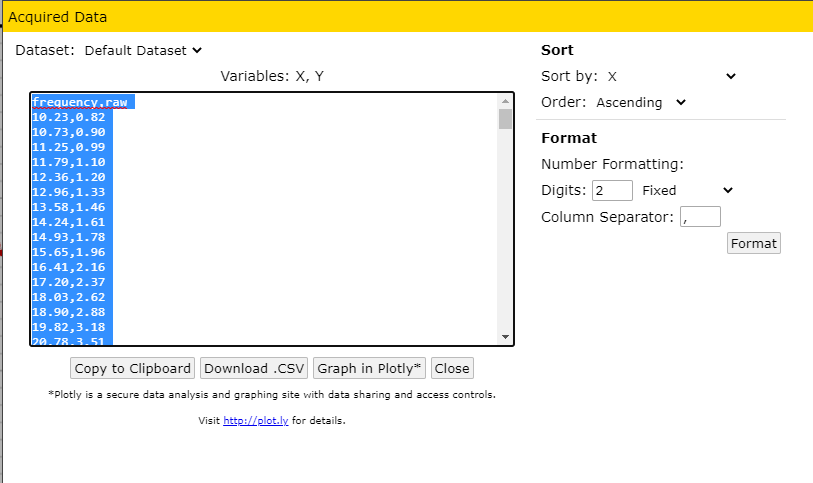Open the Order dropdown set to Ascending
813x483 pixels.
(x=641, y=102)
